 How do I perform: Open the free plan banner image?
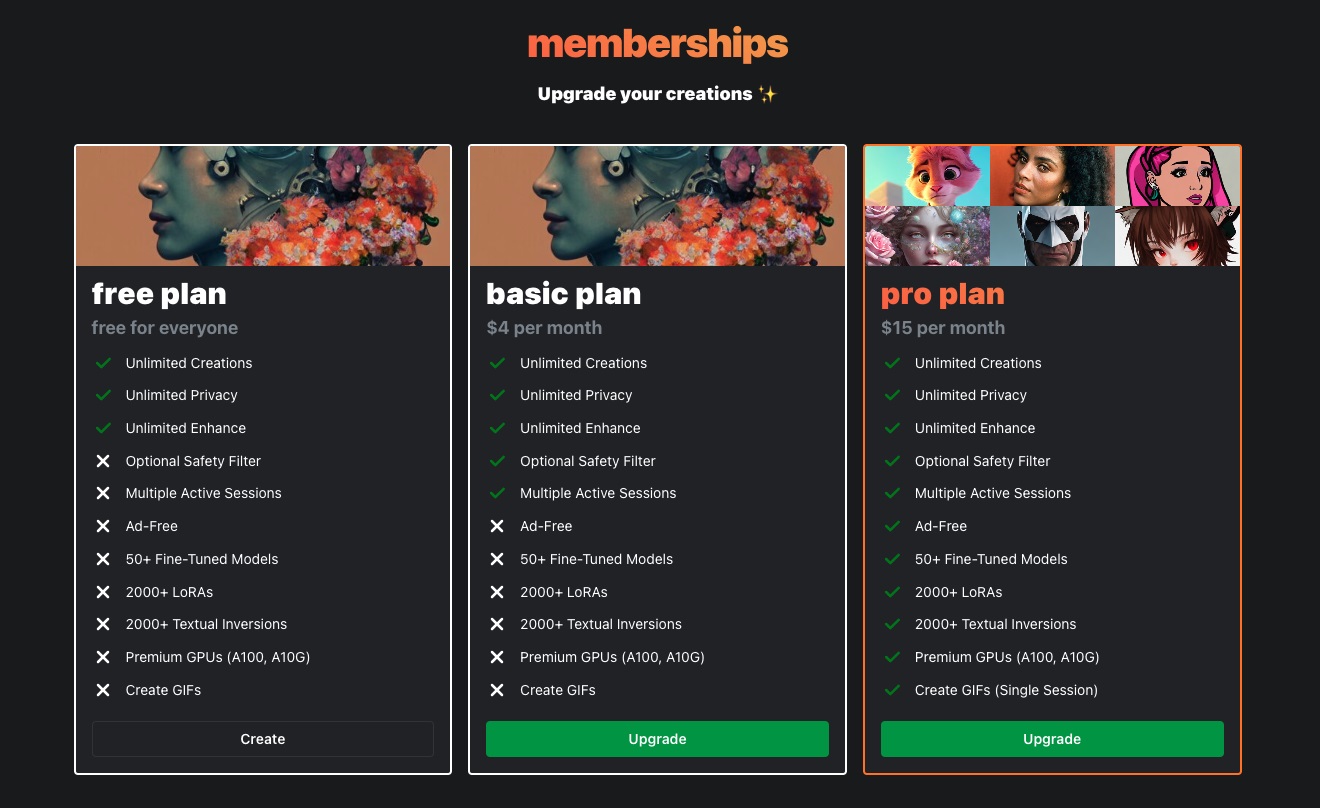263,206
